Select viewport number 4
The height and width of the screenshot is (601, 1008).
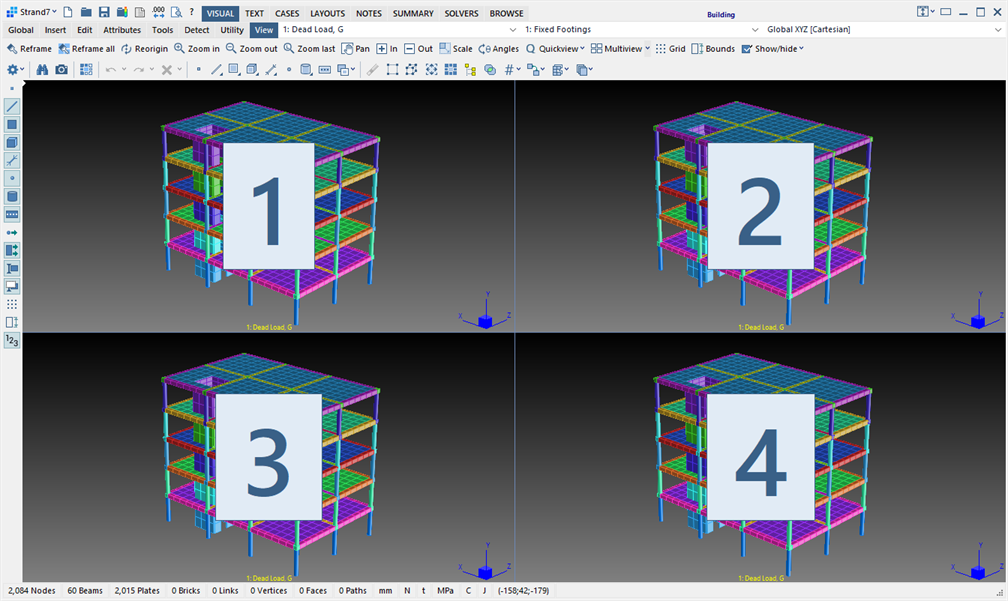click(760, 457)
